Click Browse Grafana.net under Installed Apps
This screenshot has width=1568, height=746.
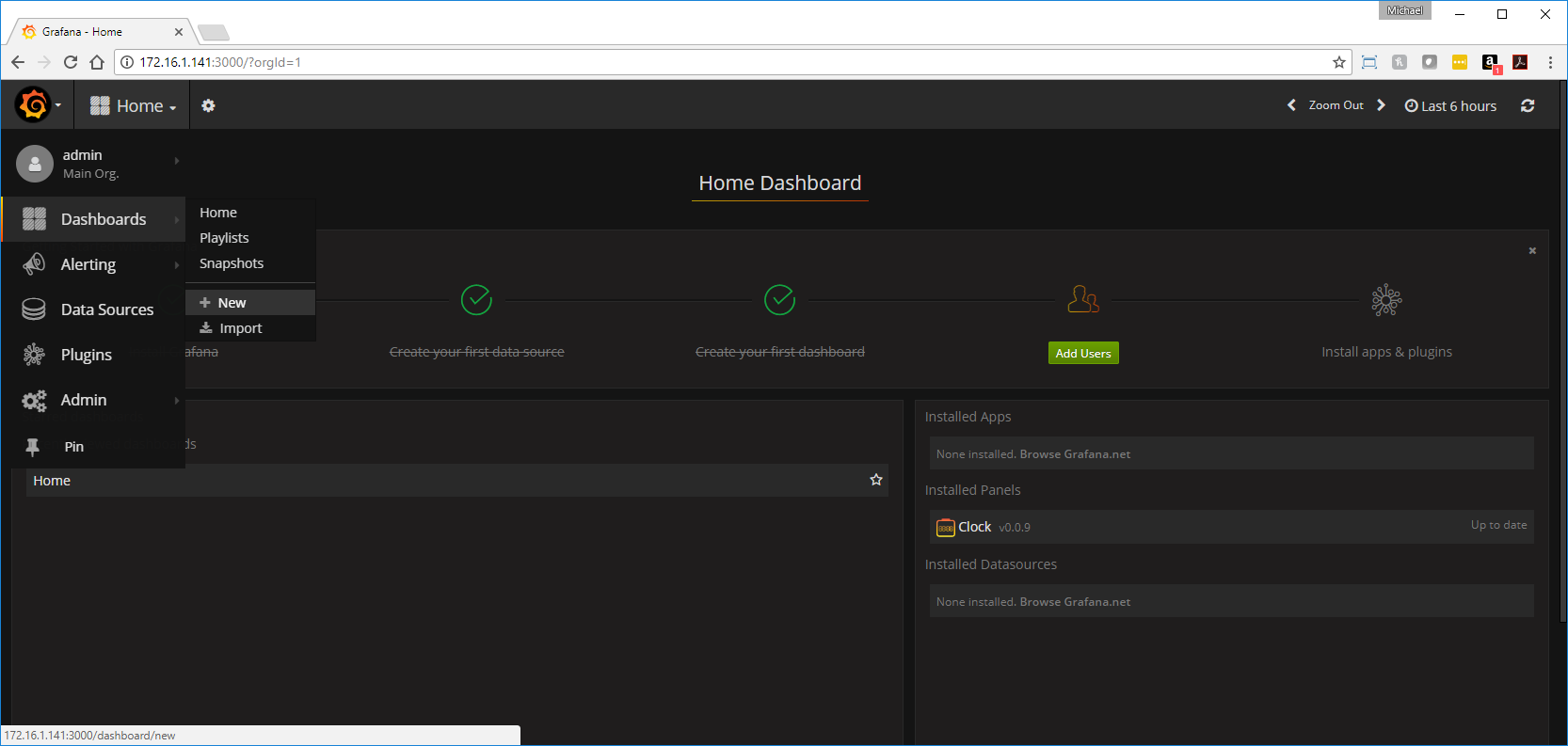point(1075,453)
